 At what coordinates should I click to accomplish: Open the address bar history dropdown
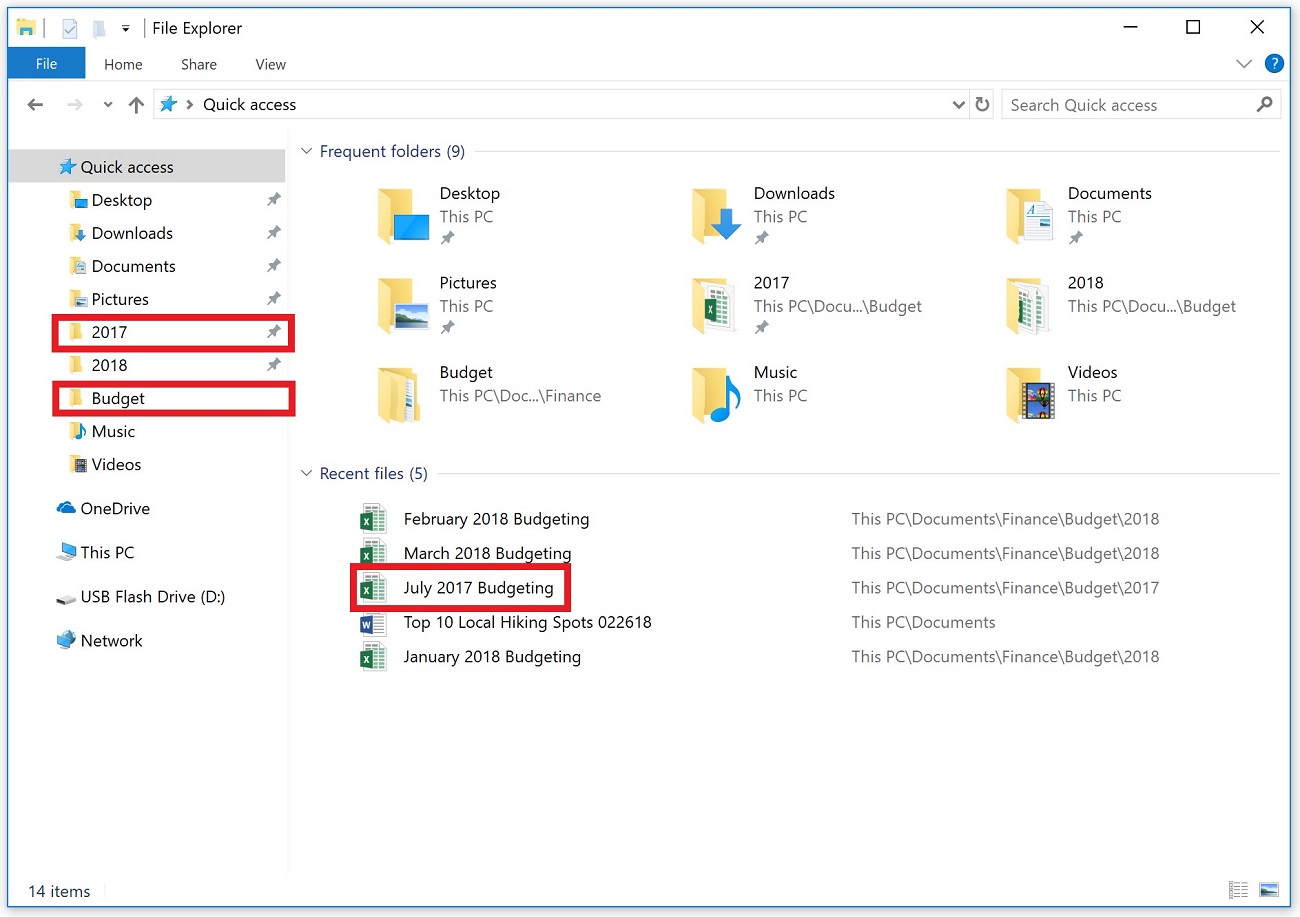(958, 104)
